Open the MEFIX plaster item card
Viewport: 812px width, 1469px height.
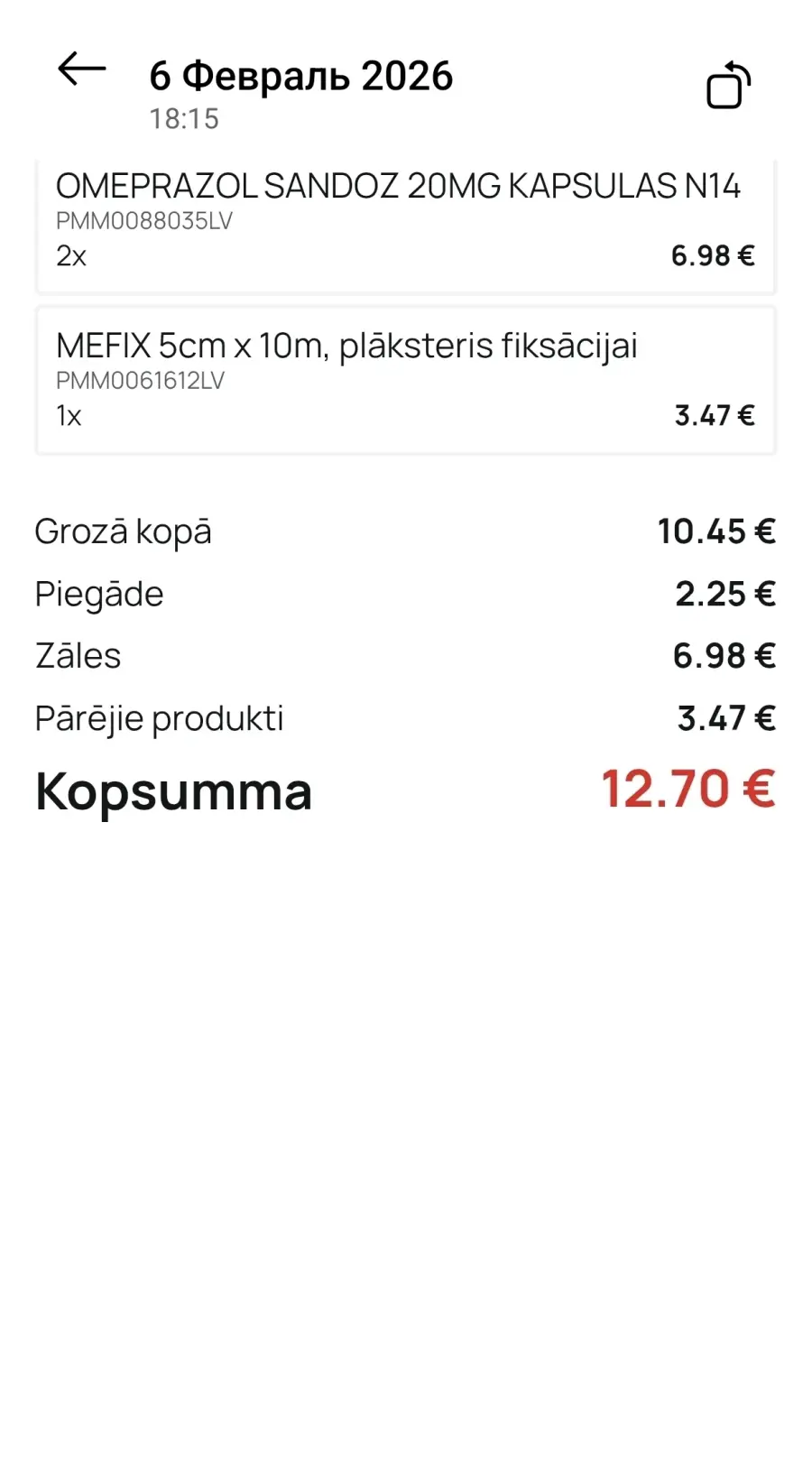346,346
